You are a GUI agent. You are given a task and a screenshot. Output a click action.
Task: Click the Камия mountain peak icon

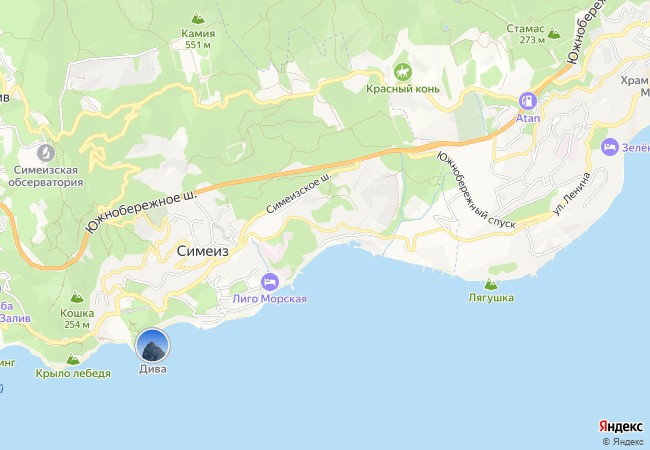click(x=198, y=18)
